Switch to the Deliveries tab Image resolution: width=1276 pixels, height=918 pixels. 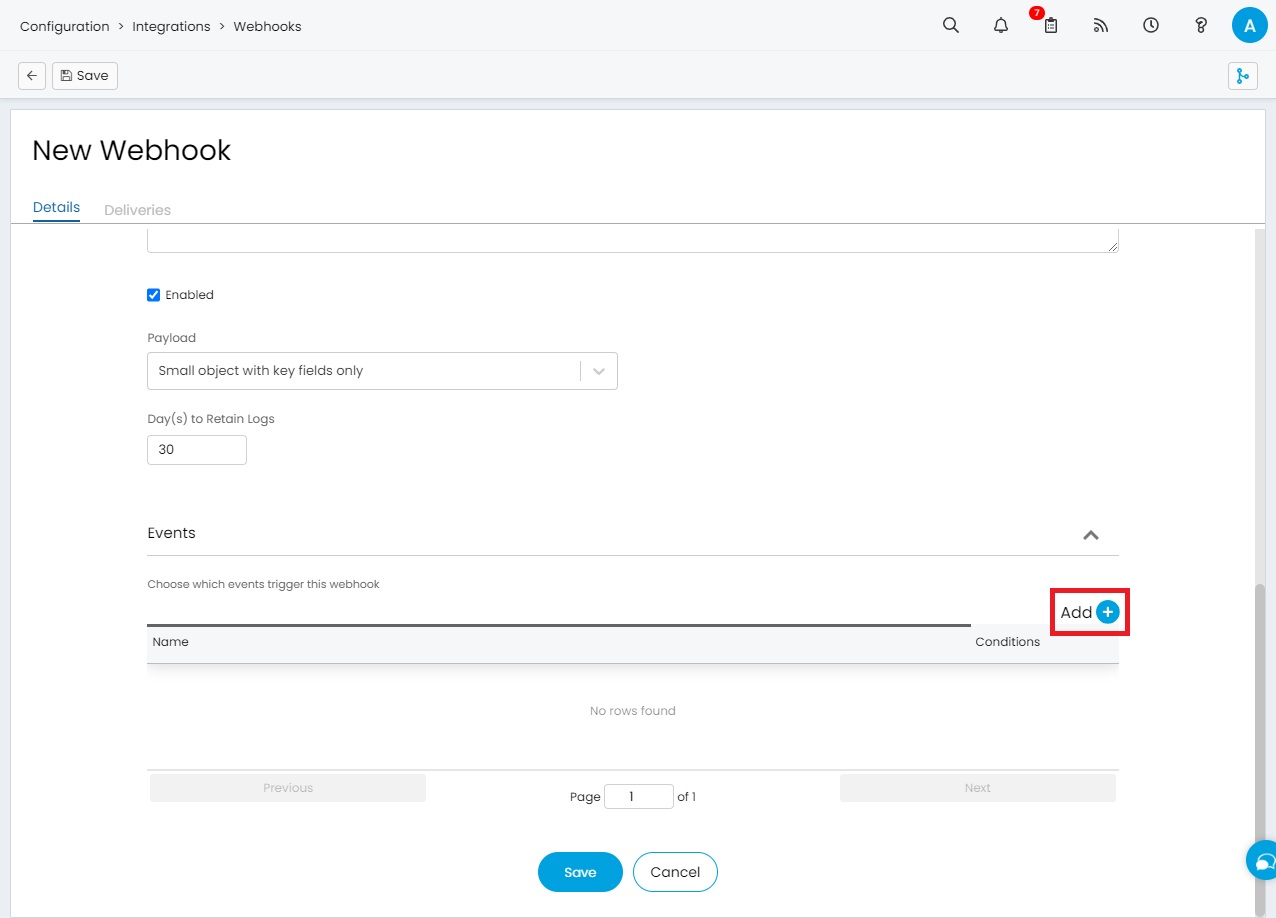pyautogui.click(x=137, y=210)
